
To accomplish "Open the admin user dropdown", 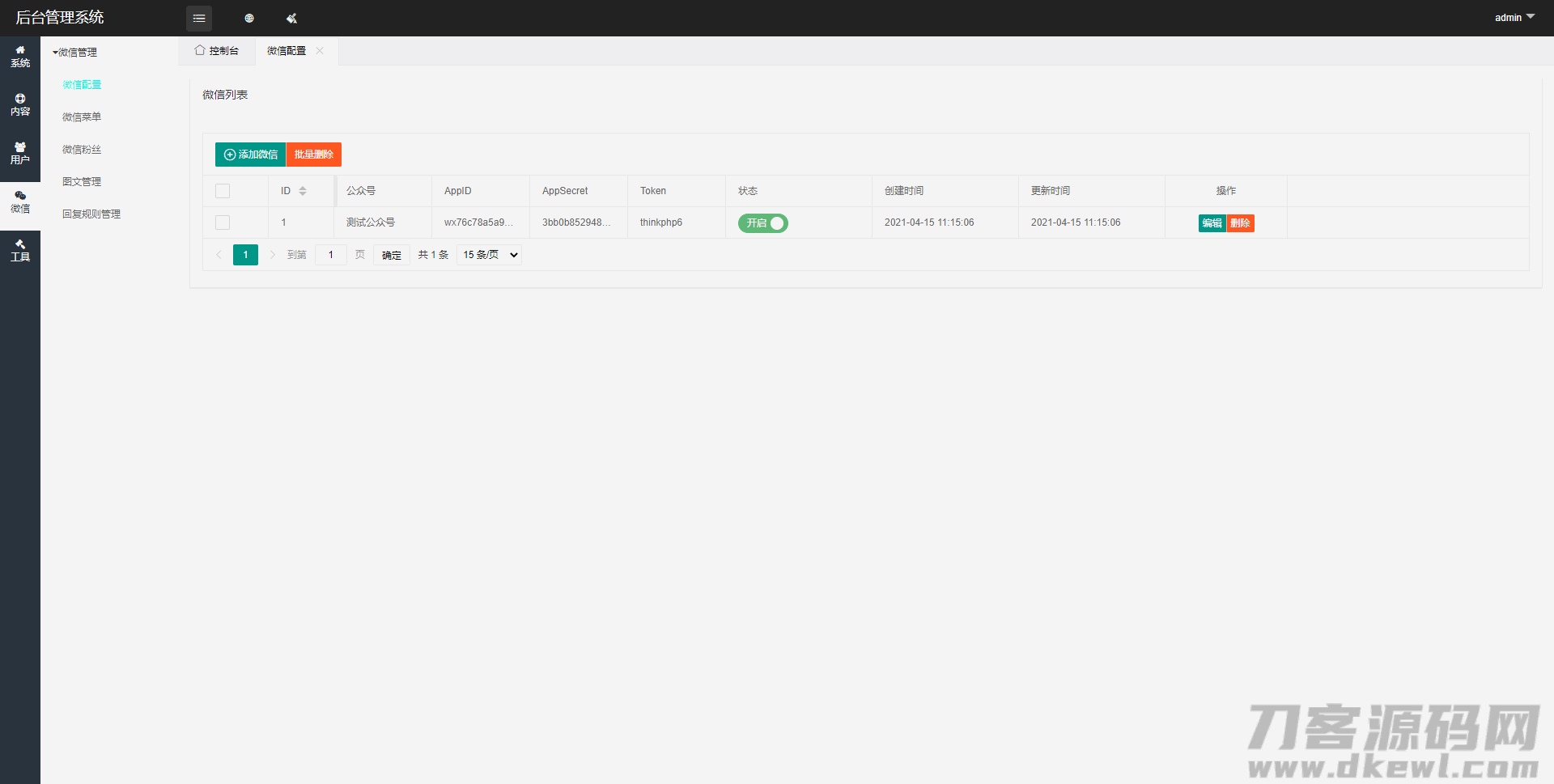I will coord(1514,17).
